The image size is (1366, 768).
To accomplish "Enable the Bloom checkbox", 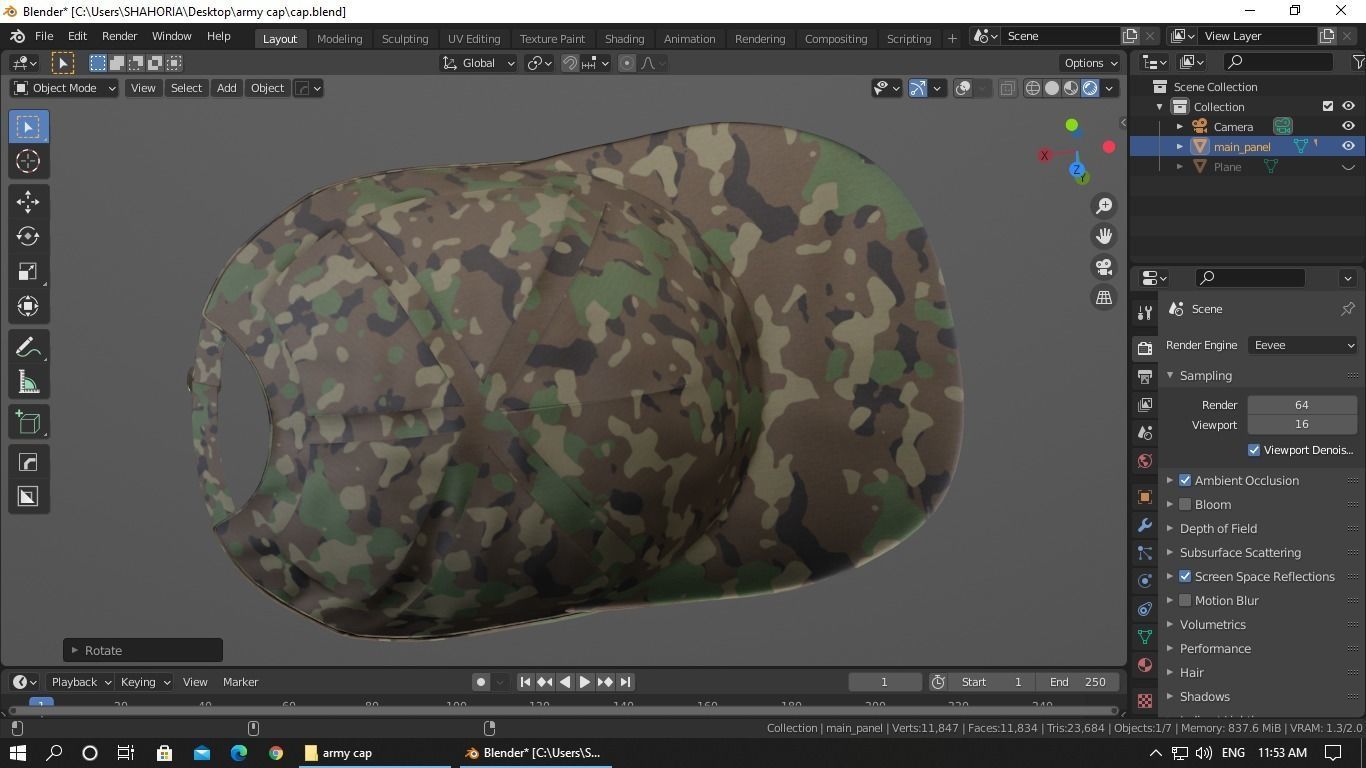I will click(x=1185, y=505).
